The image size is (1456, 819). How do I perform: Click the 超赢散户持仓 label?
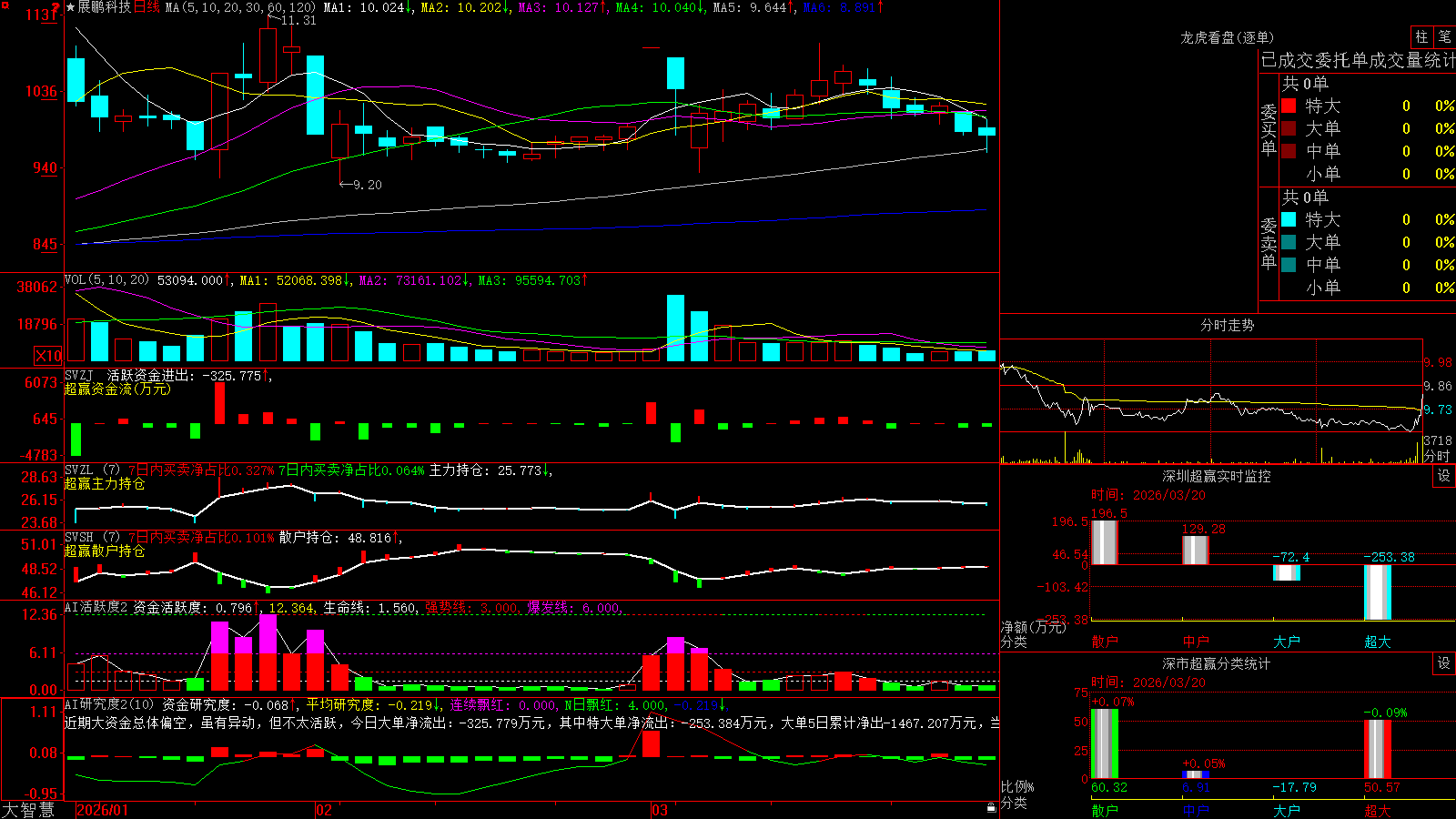tap(104, 551)
